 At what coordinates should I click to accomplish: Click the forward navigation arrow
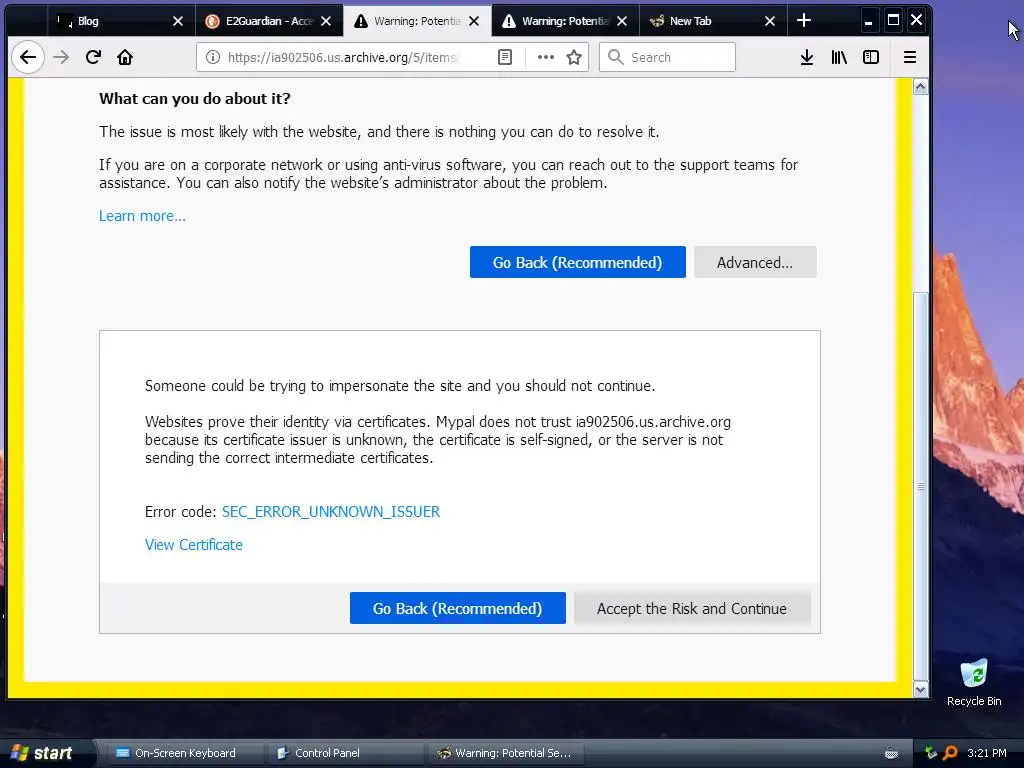point(61,57)
